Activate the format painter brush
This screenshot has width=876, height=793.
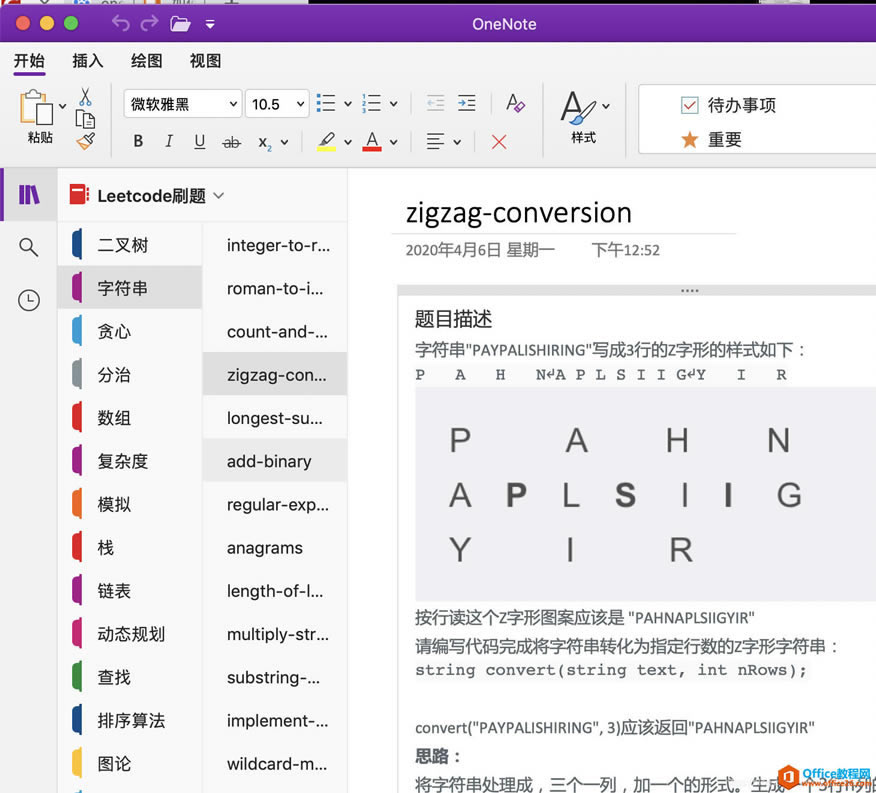click(85, 140)
